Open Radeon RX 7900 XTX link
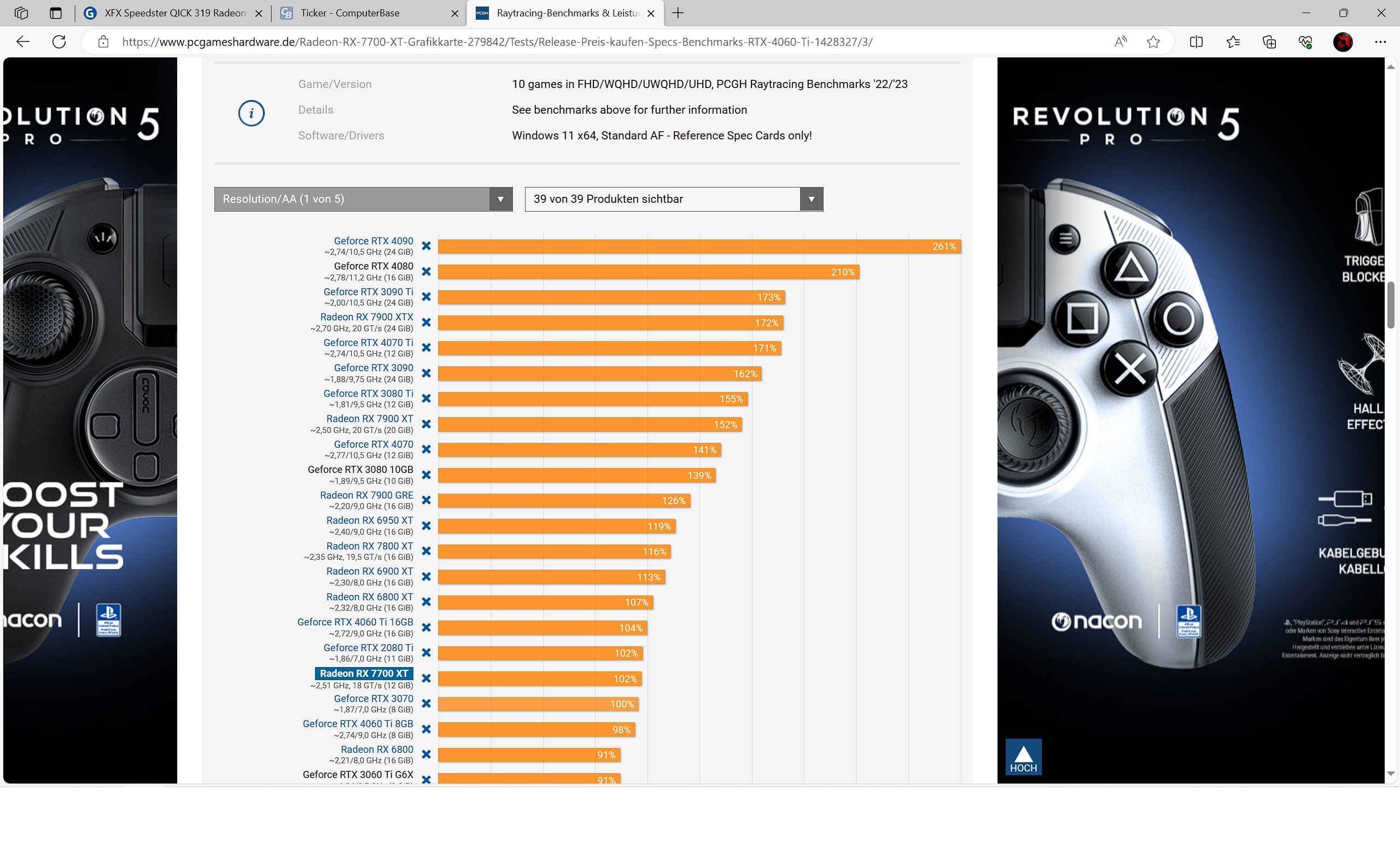This screenshot has height=842, width=1400. (x=366, y=317)
